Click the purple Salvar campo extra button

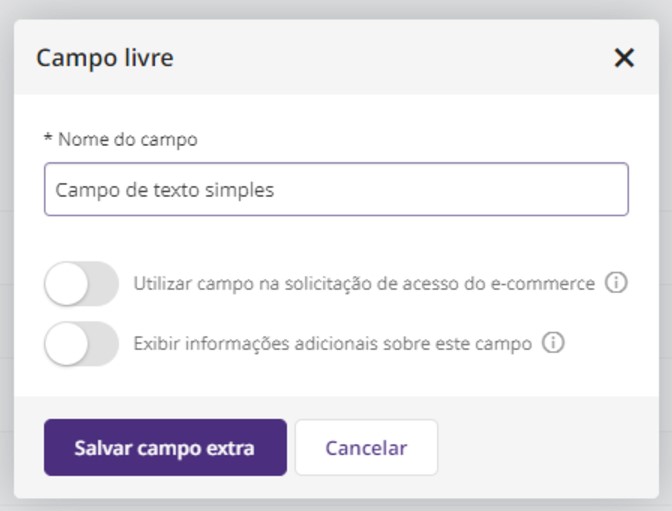click(165, 448)
